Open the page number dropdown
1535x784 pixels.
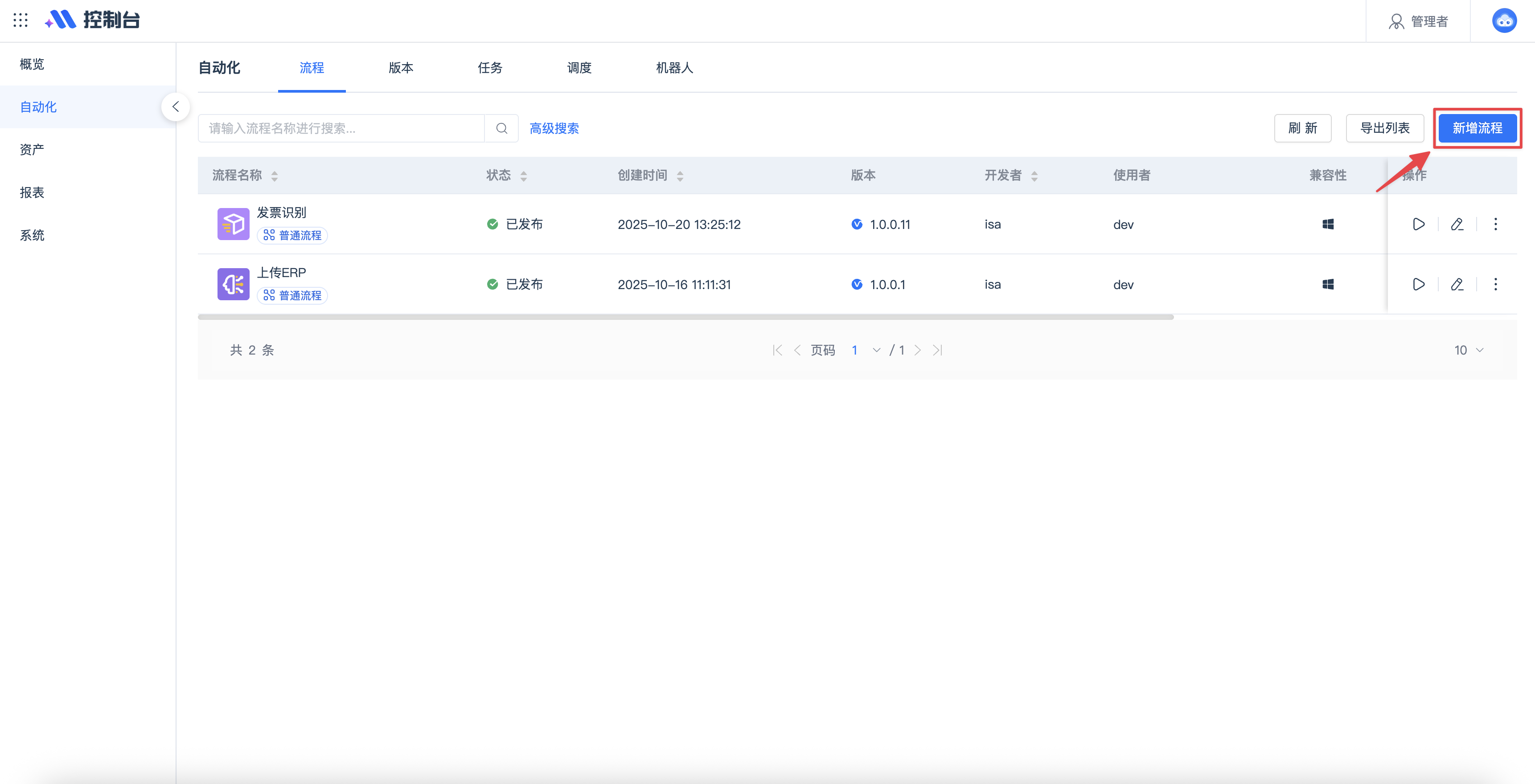[876, 350]
